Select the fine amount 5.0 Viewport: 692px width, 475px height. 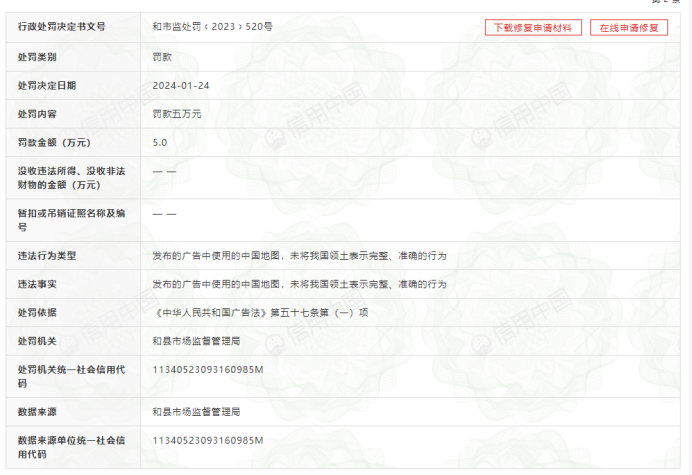[x=160, y=143]
